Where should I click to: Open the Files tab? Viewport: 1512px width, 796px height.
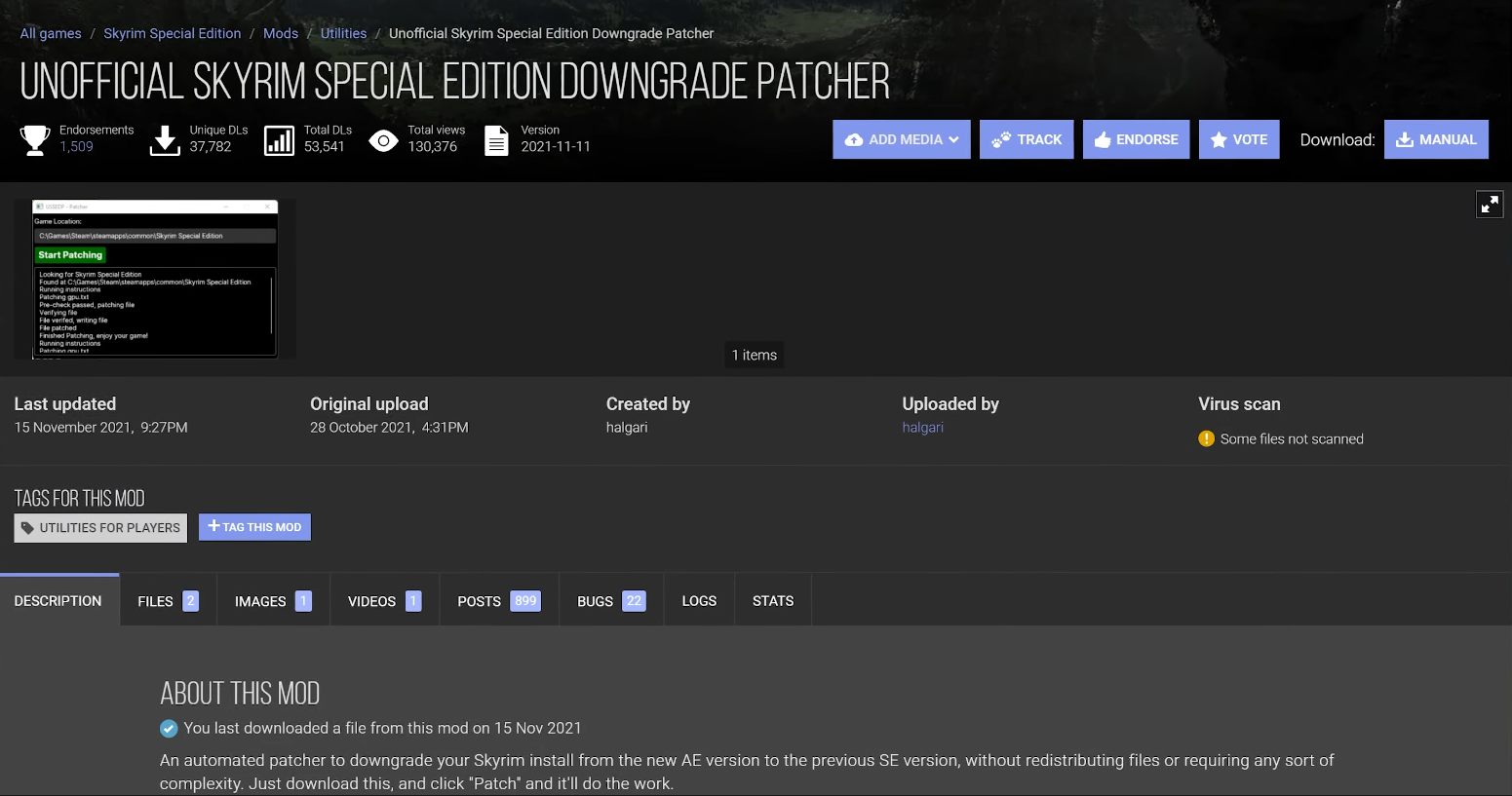168,601
